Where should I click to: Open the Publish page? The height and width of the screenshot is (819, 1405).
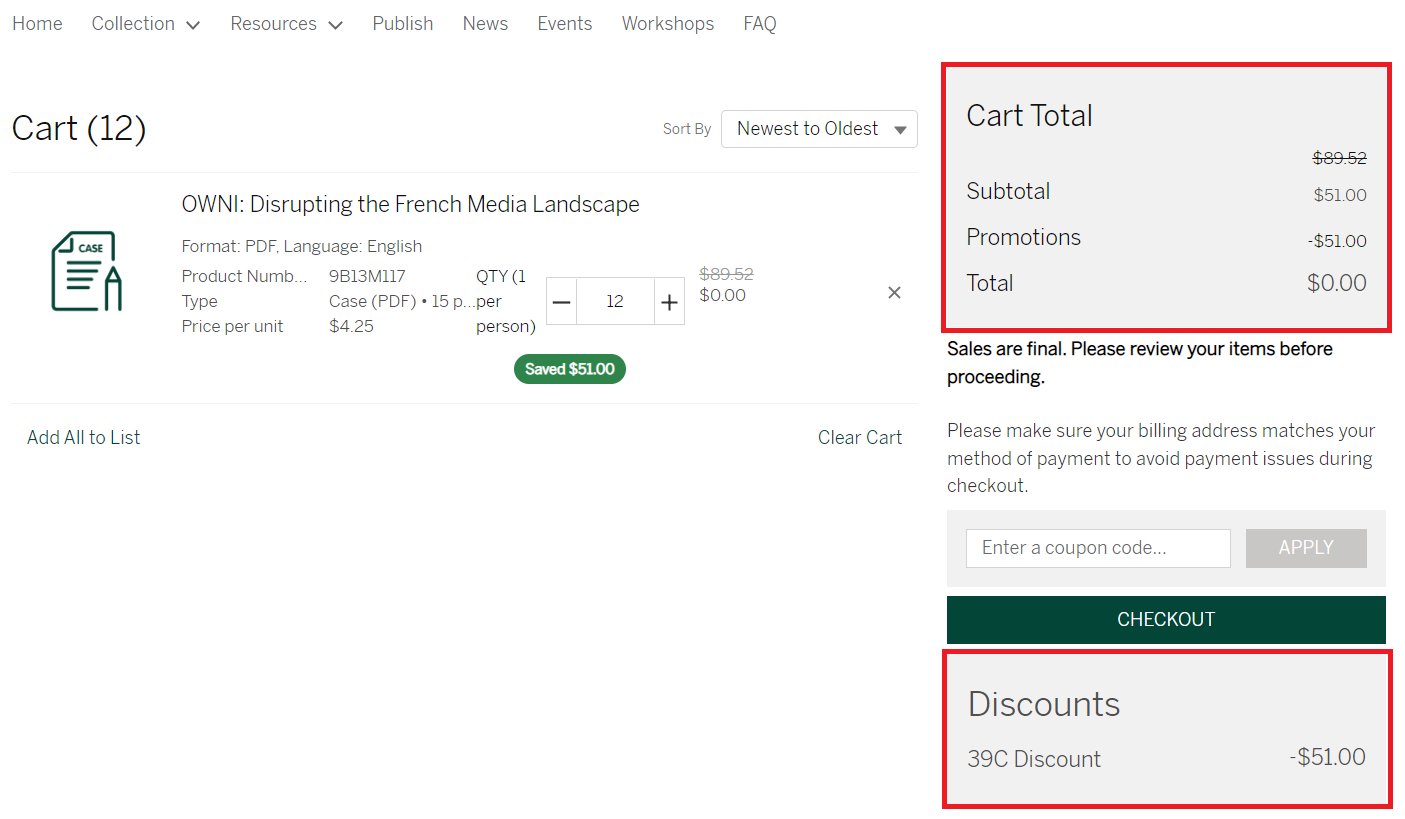(402, 24)
